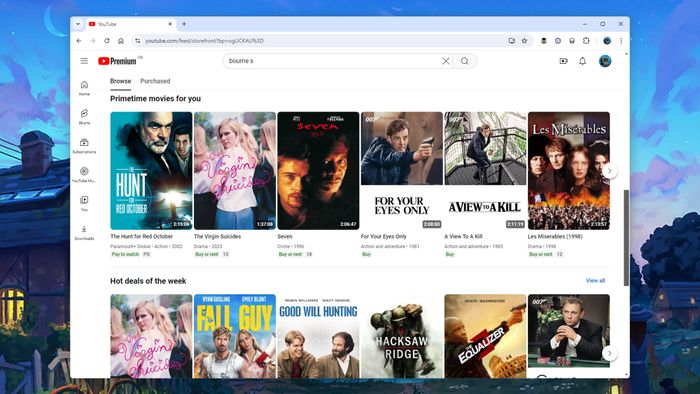The height and width of the screenshot is (394, 700).
Task: Click Buy or rent under Seven
Action: [290, 254]
